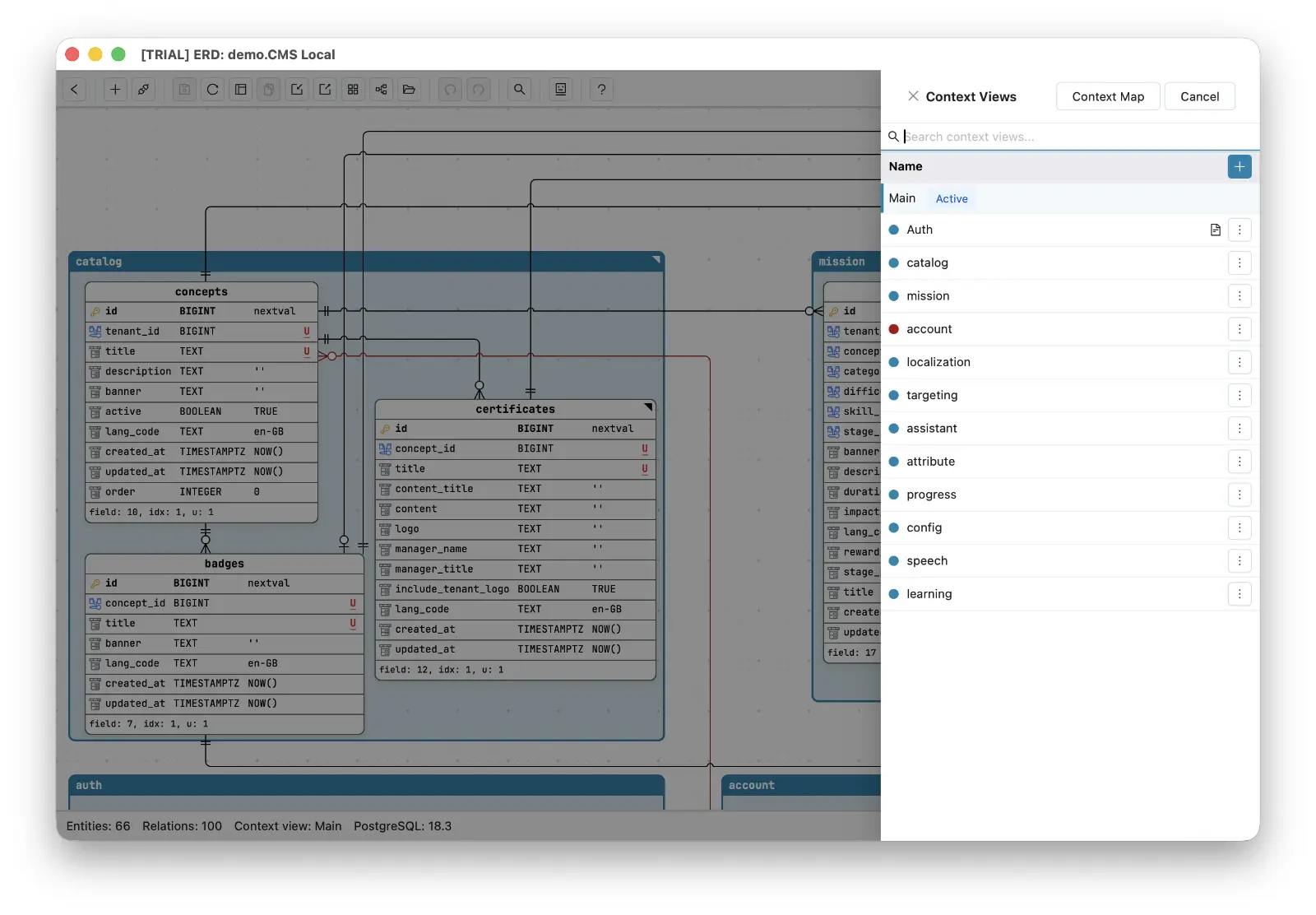Click the auth group header at the bottom

(x=367, y=785)
